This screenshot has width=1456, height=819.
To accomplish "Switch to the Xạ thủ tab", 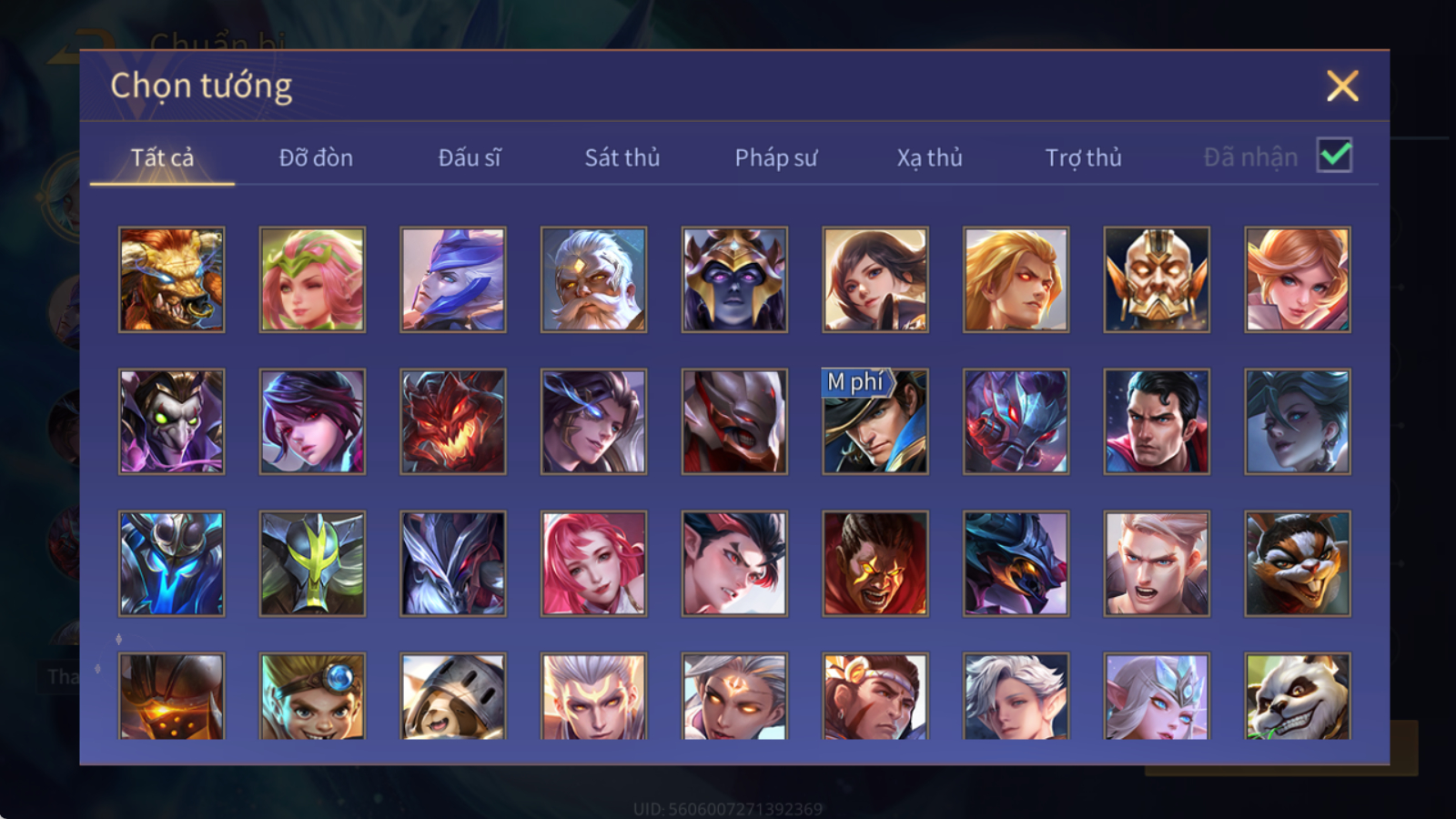I will (x=929, y=157).
